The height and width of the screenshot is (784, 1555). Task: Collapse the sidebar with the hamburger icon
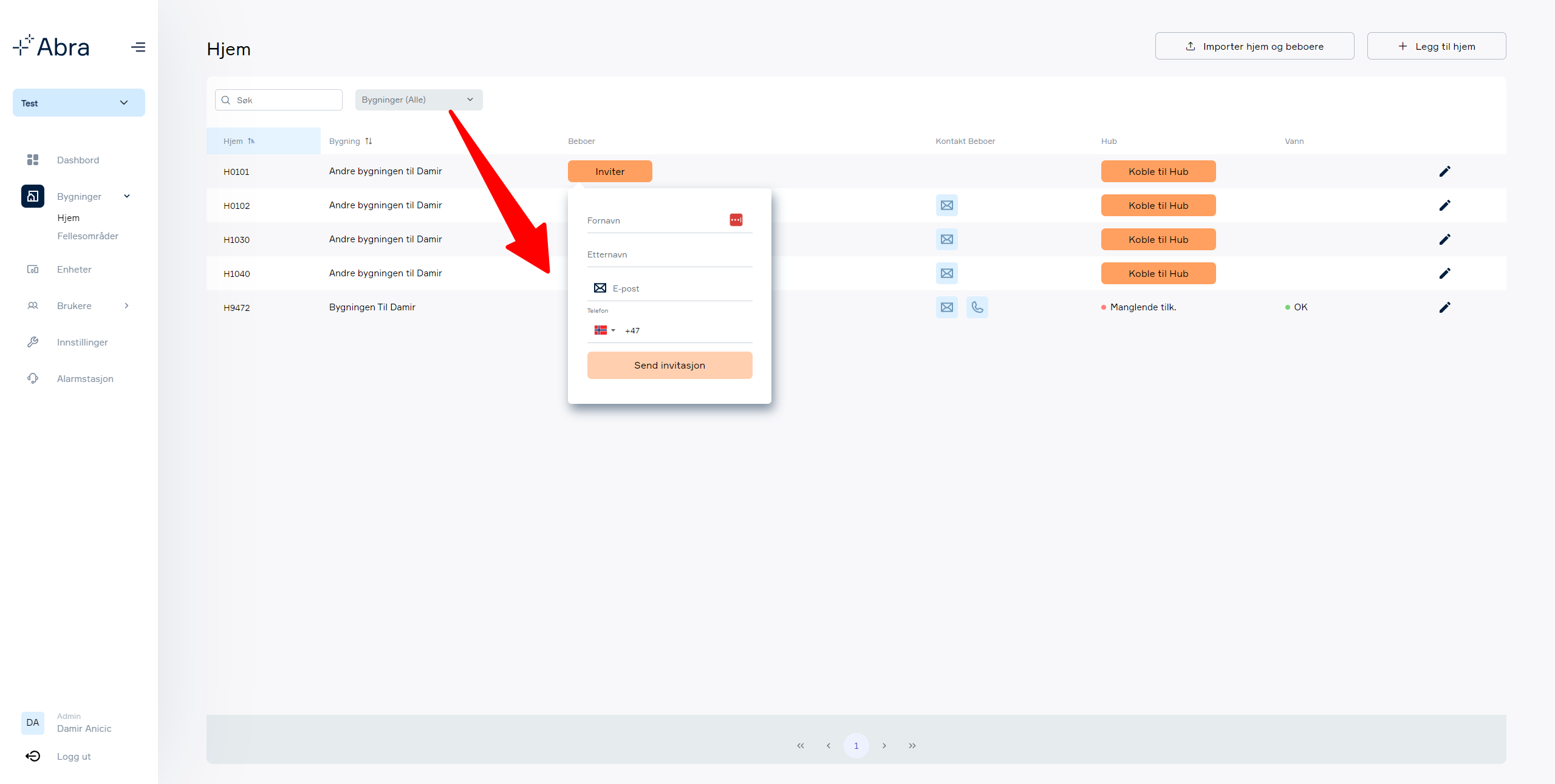pos(138,47)
